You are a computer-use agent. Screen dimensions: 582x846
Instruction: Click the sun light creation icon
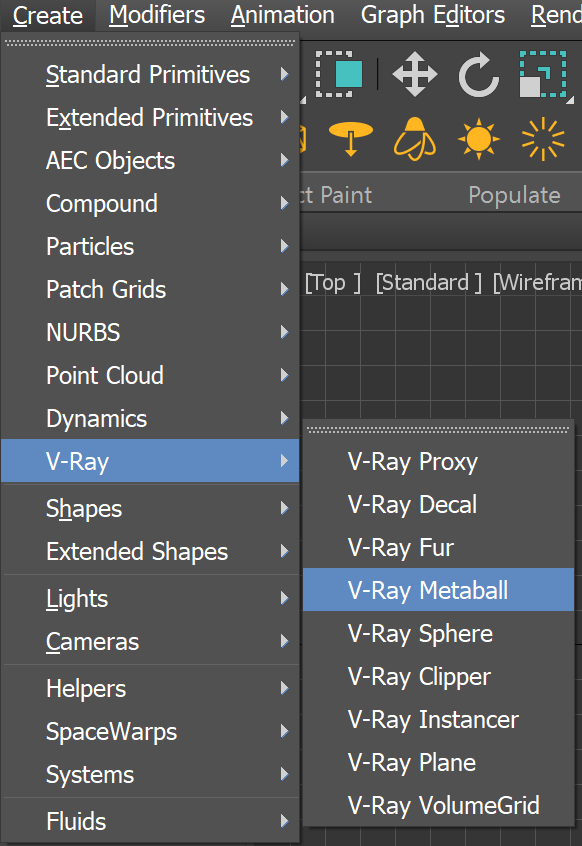tap(478, 140)
